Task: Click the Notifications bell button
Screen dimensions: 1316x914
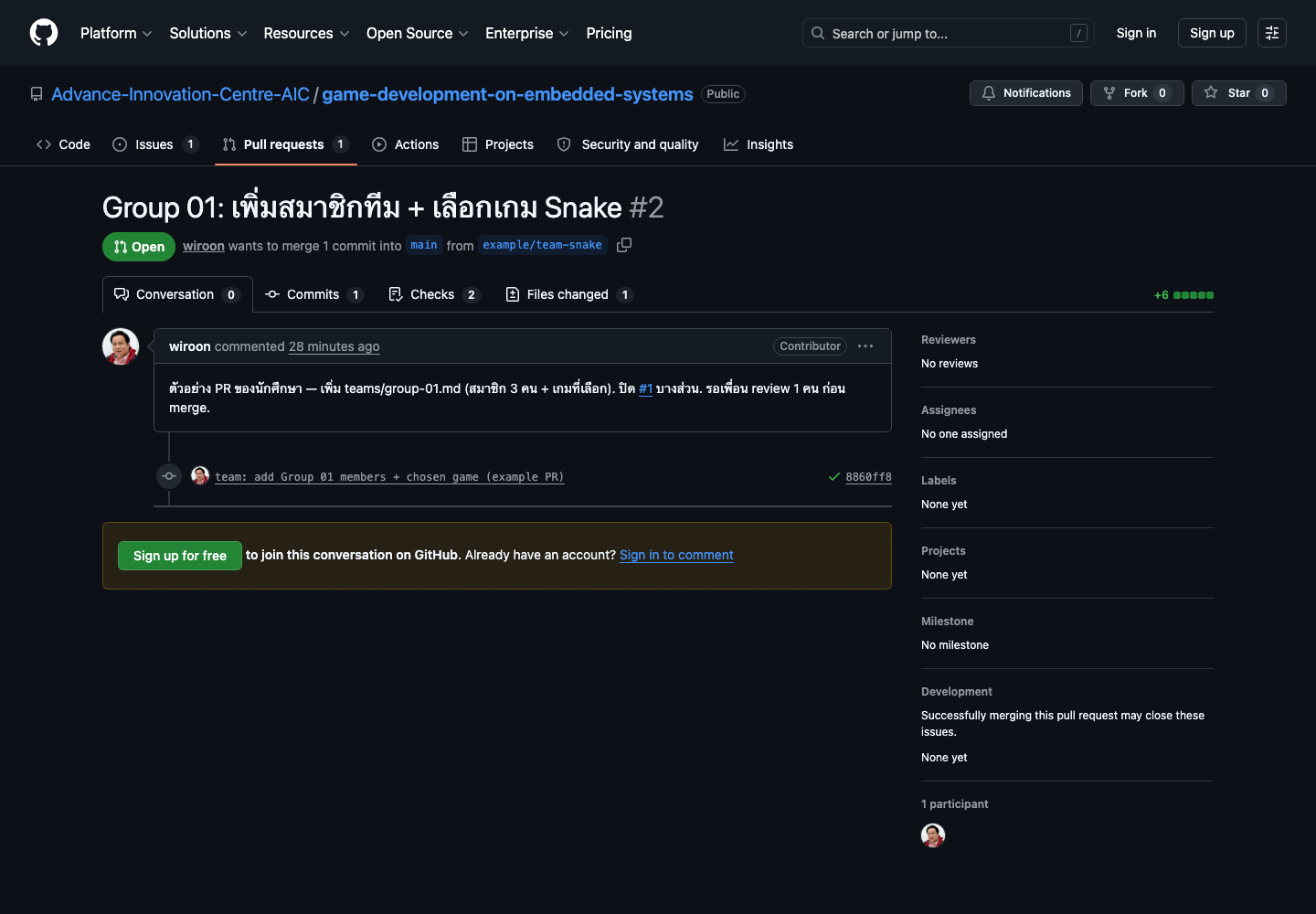Action: (1026, 93)
